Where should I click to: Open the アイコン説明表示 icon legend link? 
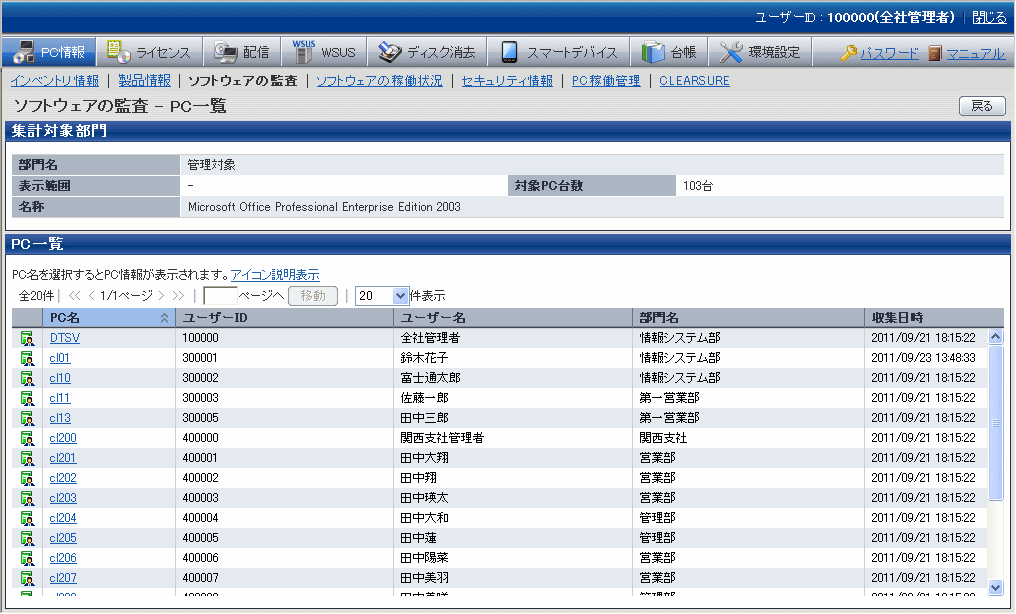[275, 275]
